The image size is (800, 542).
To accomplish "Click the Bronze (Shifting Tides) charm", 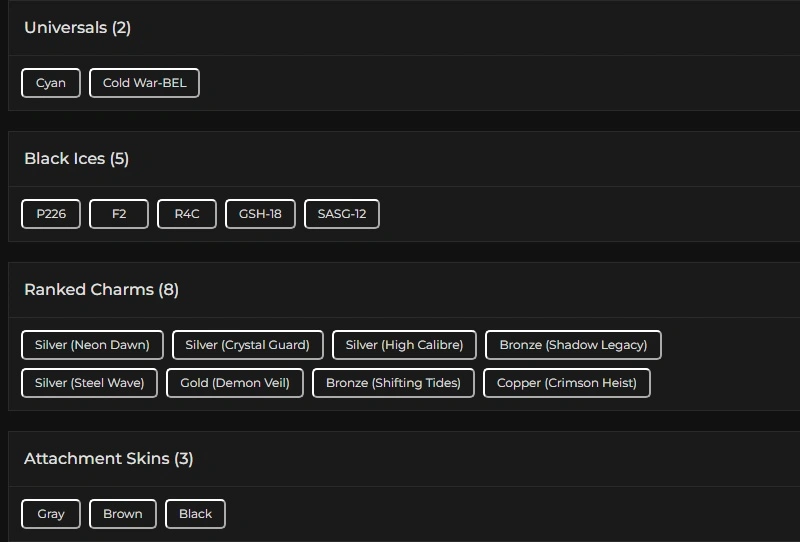I will (x=393, y=383).
